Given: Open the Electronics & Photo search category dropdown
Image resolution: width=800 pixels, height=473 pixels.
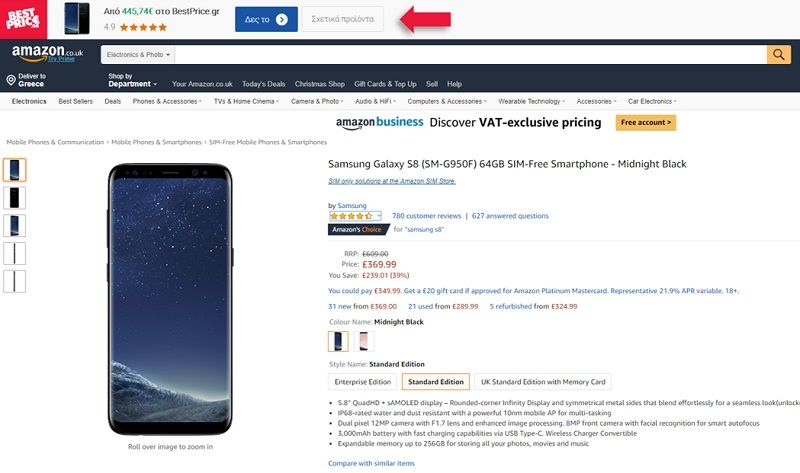Looking at the screenshot, I should click(x=139, y=54).
